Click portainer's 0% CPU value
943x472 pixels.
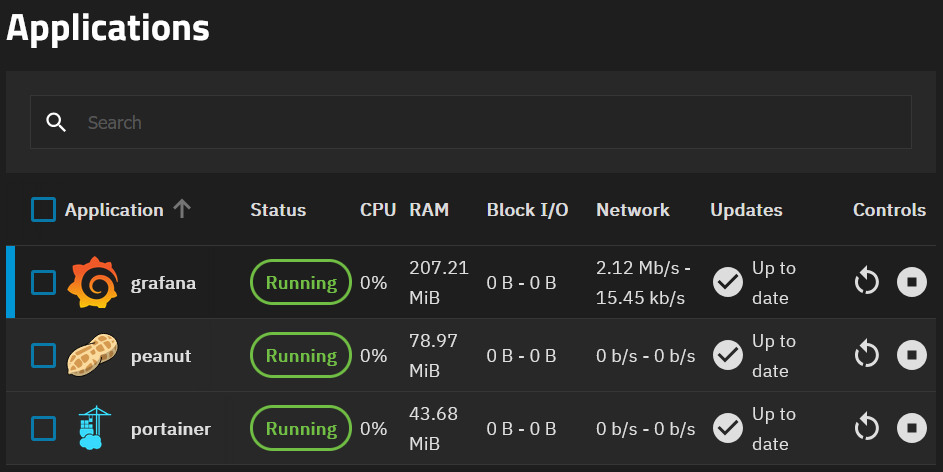coord(373,429)
